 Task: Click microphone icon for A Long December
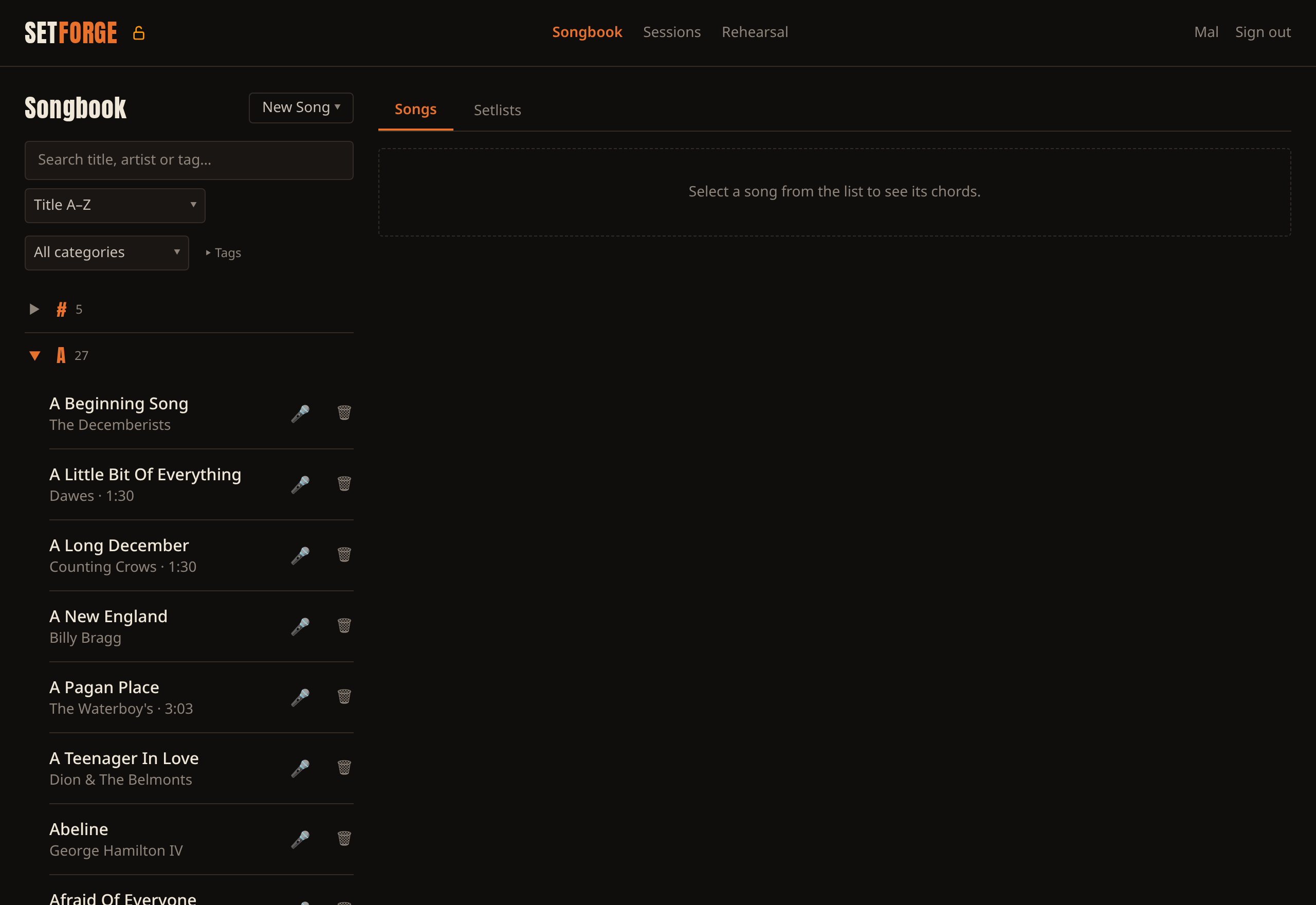point(300,555)
